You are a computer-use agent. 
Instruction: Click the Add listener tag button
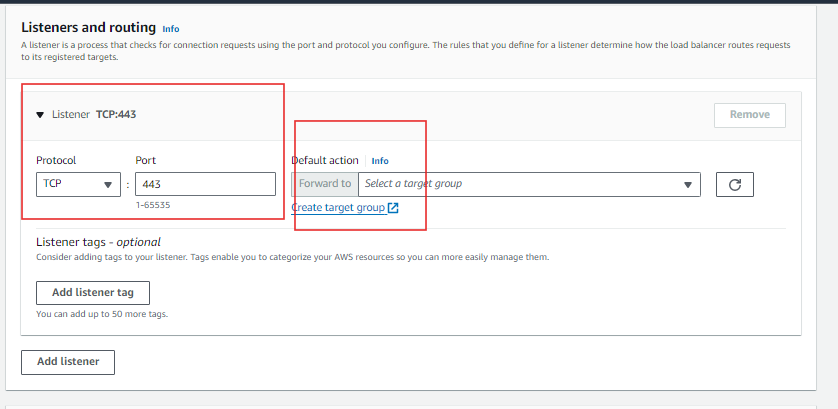pyautogui.click(x=92, y=292)
